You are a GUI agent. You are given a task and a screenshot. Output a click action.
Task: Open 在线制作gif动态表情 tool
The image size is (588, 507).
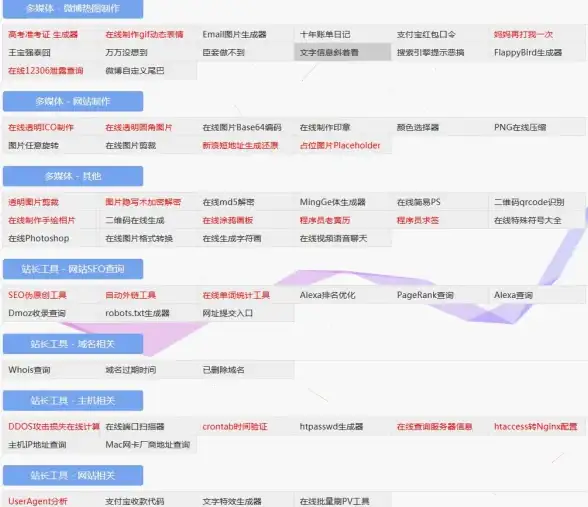[144, 34]
